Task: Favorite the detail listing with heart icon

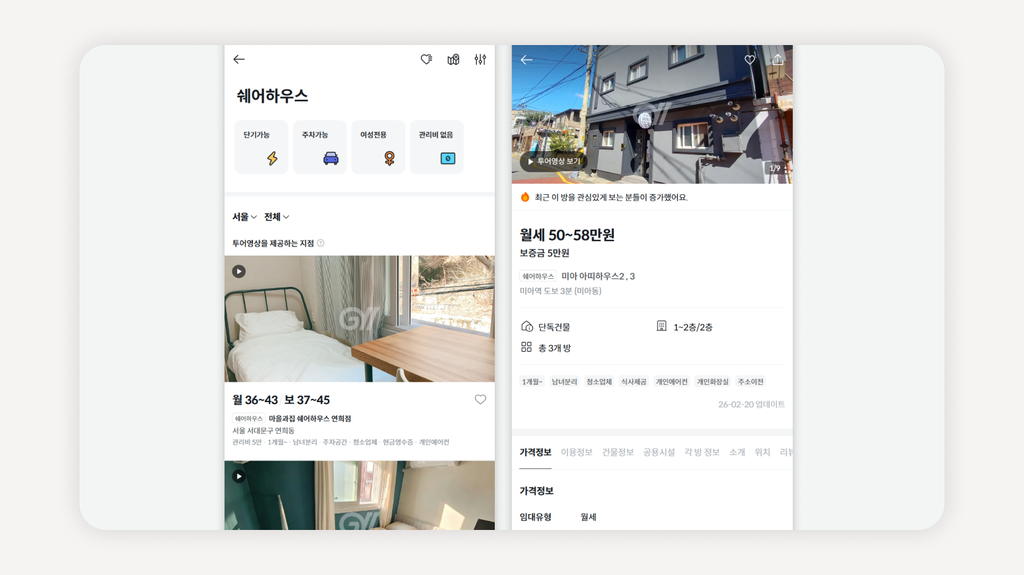Action: click(750, 59)
